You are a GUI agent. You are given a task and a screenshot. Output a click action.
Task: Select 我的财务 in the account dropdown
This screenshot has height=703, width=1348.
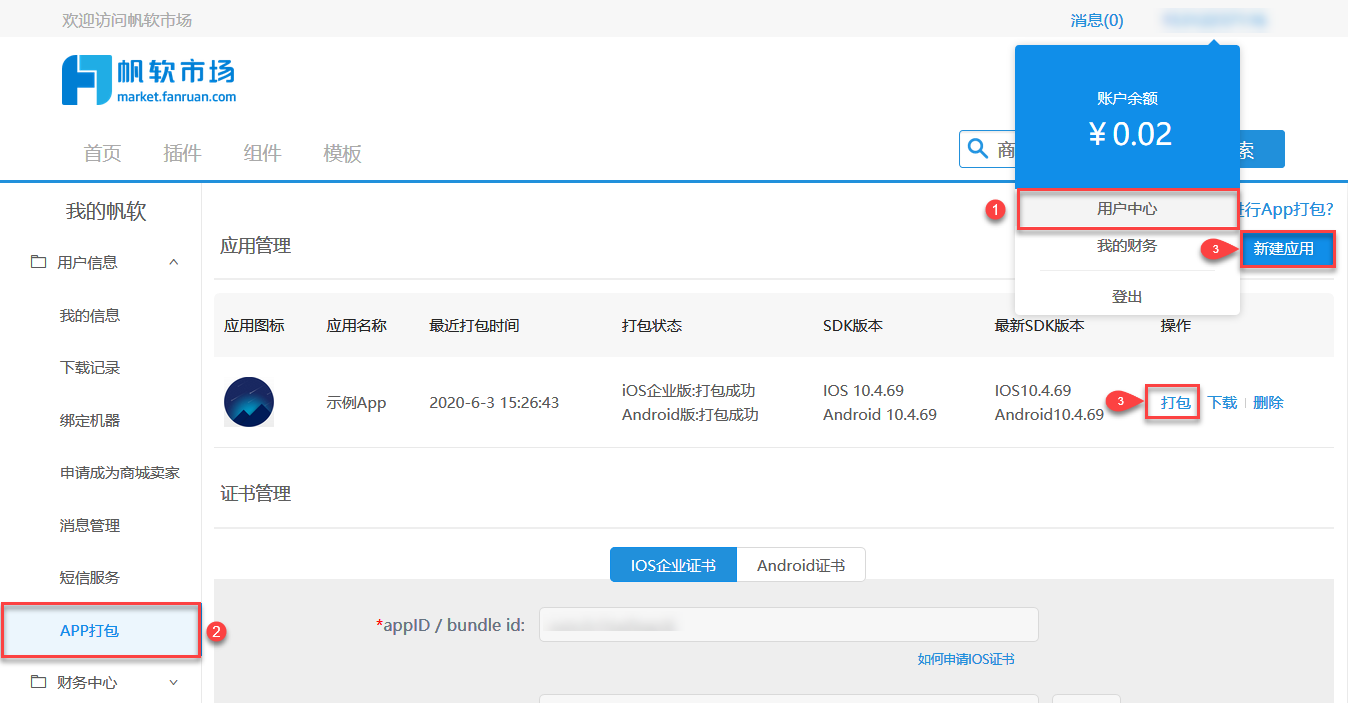[x=1127, y=246]
